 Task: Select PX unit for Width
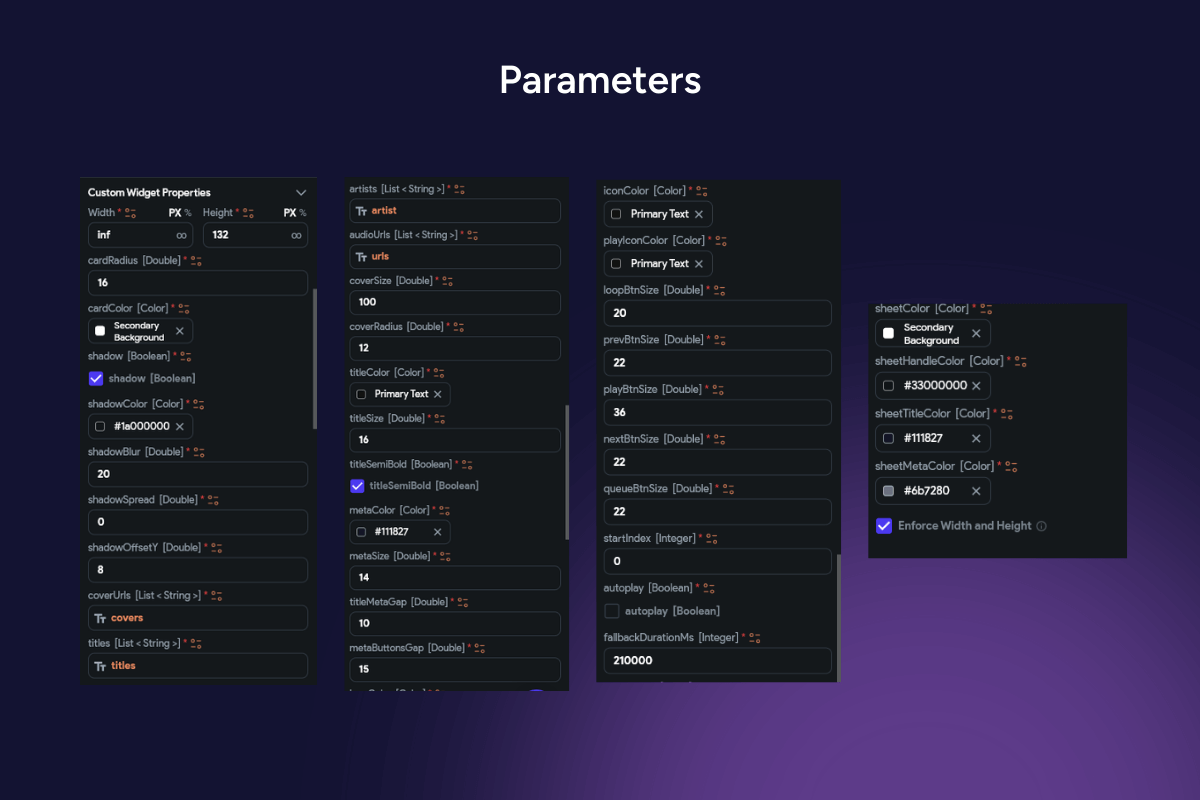point(174,213)
